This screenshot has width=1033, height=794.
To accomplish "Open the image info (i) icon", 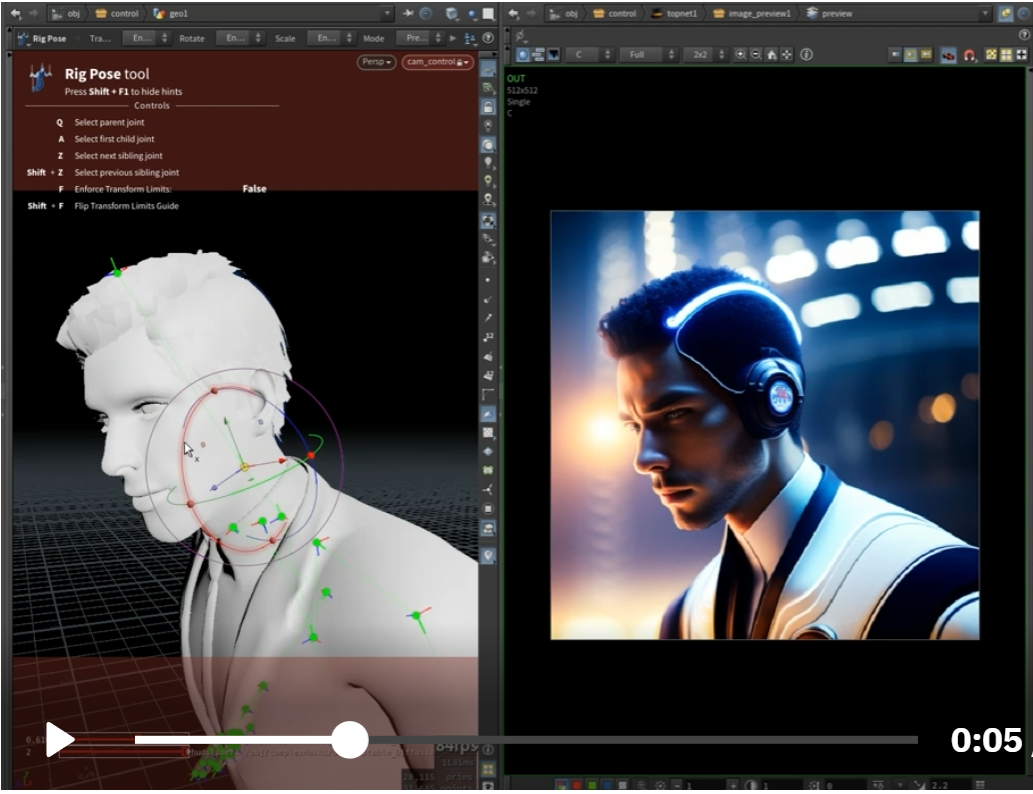I will click(x=806, y=55).
